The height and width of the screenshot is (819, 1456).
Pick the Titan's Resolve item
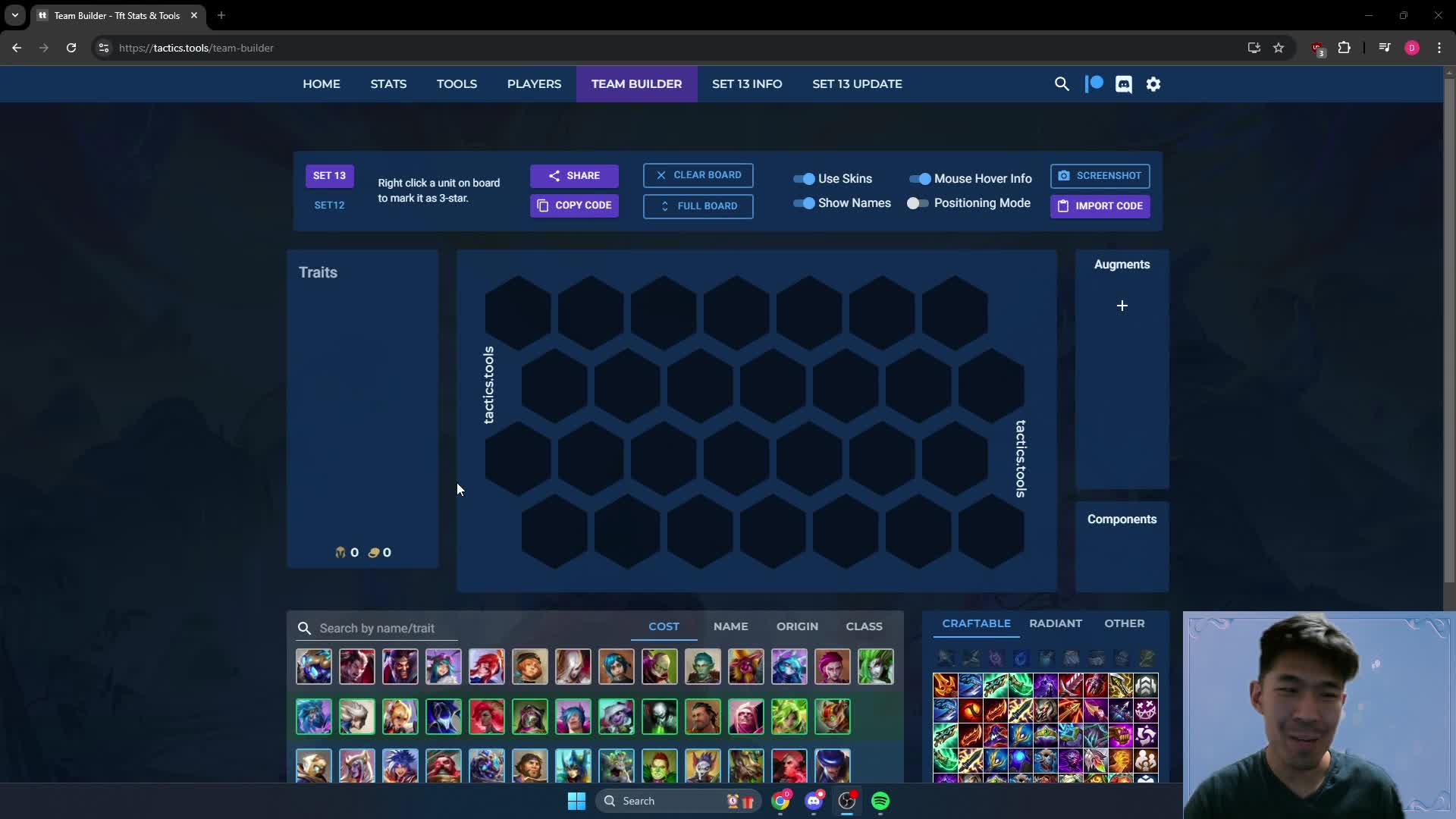pyautogui.click(x=1046, y=711)
